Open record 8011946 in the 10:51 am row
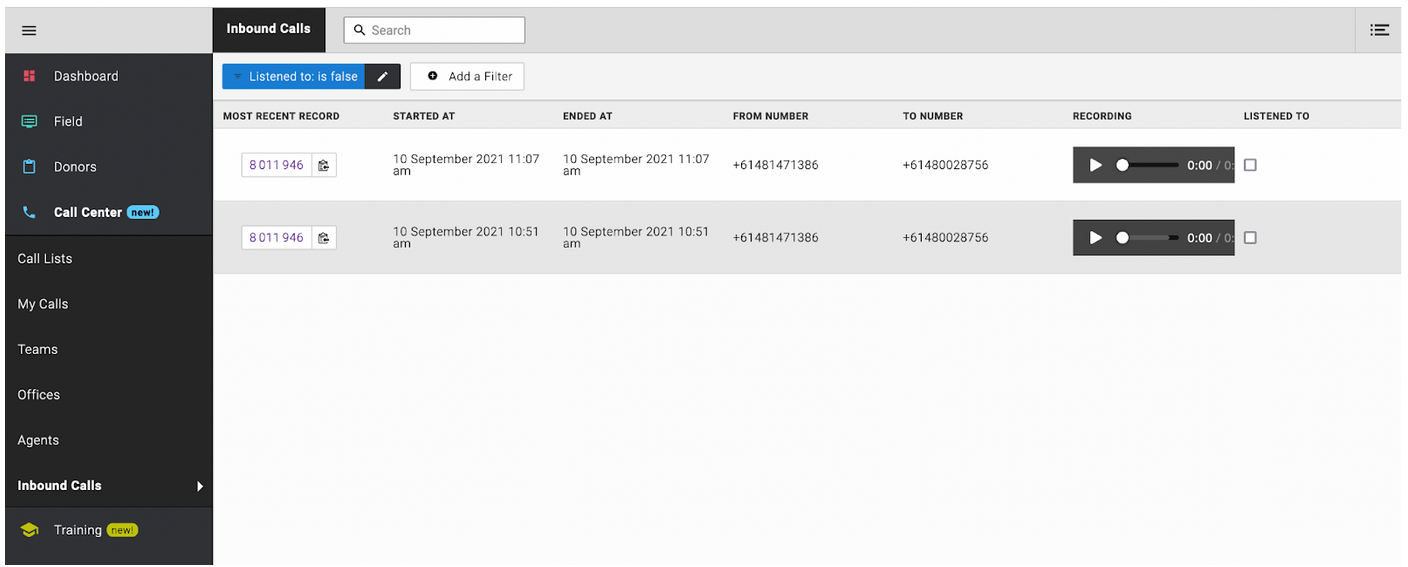This screenshot has height=567, width=1408. 277,238
